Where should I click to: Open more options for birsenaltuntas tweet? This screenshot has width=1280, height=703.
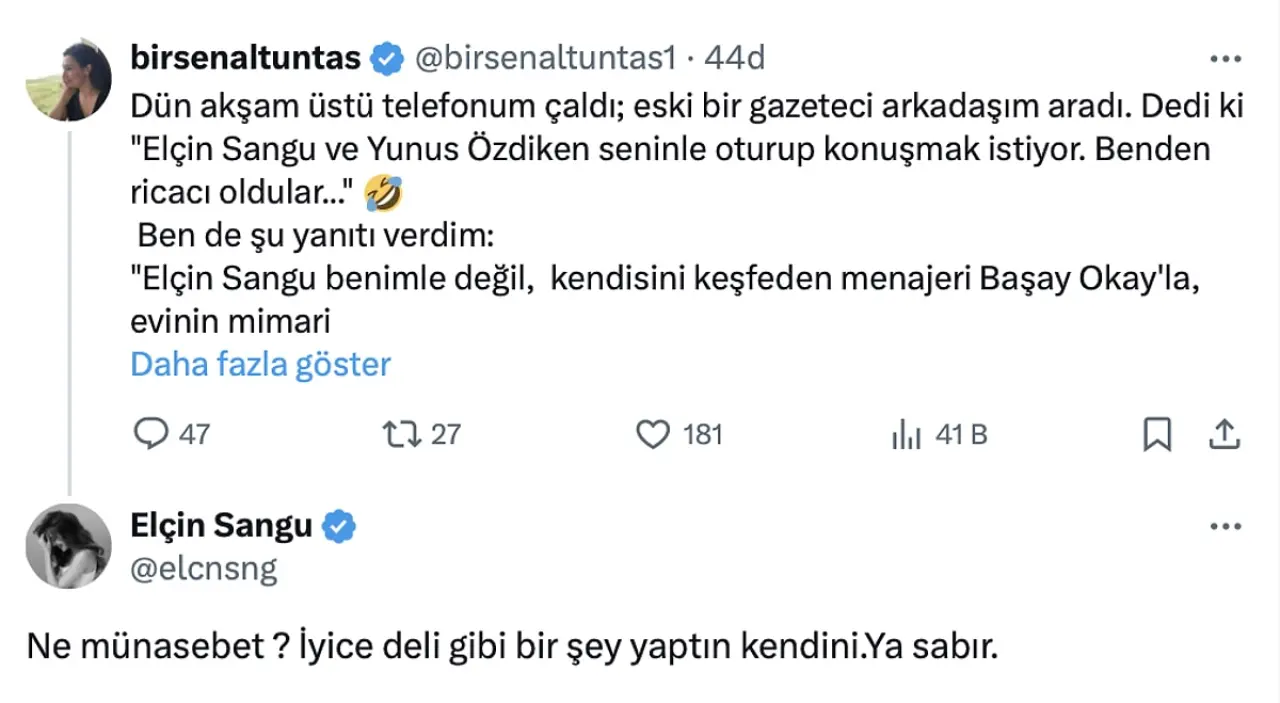(1225, 59)
